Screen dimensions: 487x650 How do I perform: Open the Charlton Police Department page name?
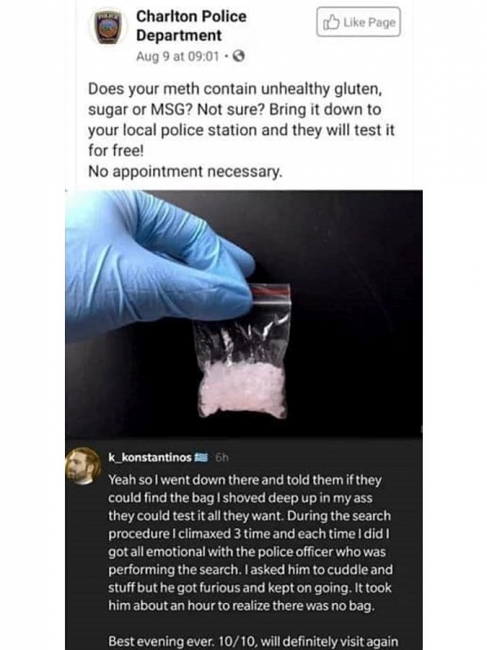click(191, 26)
